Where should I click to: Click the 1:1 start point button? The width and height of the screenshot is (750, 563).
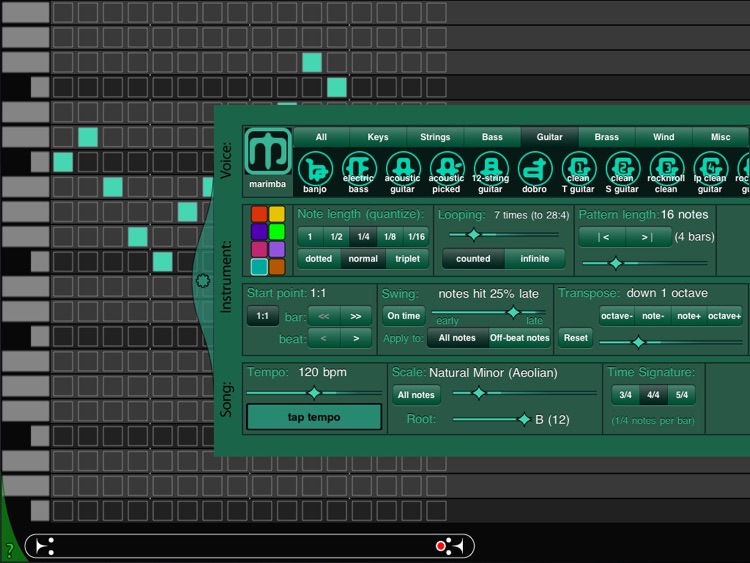[263, 316]
